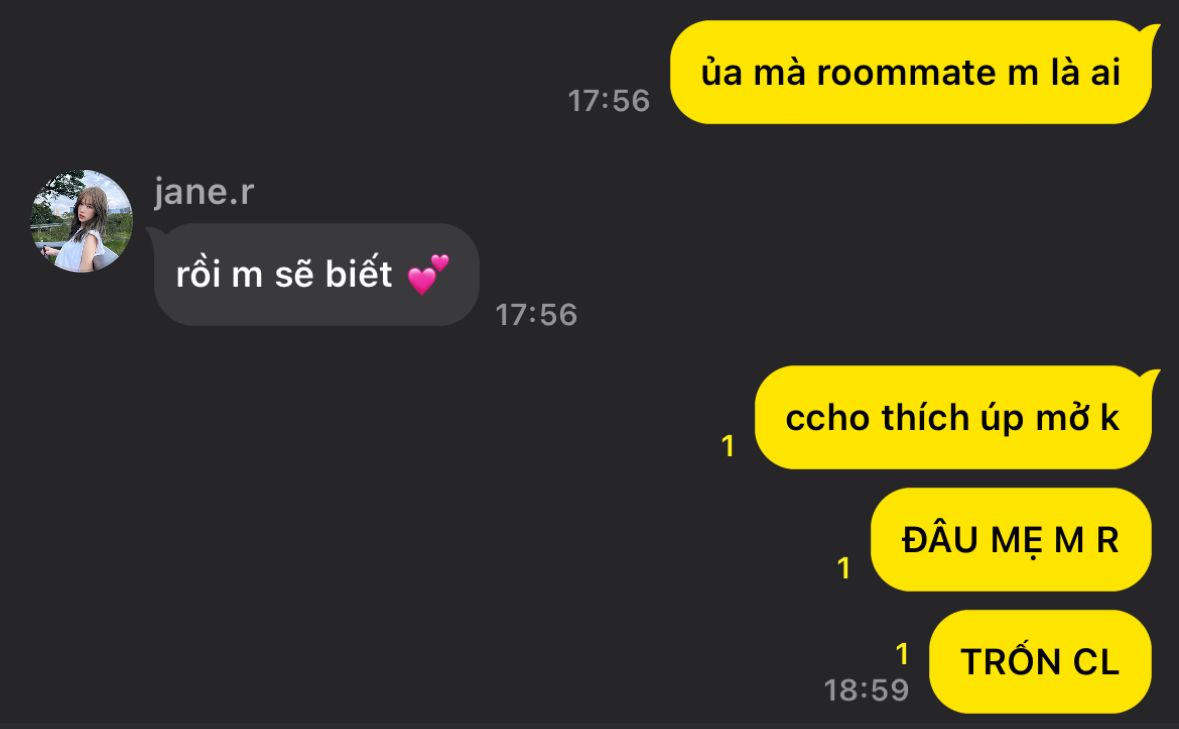Tap the jane.r username label
1179x729 pixels.
[204, 191]
